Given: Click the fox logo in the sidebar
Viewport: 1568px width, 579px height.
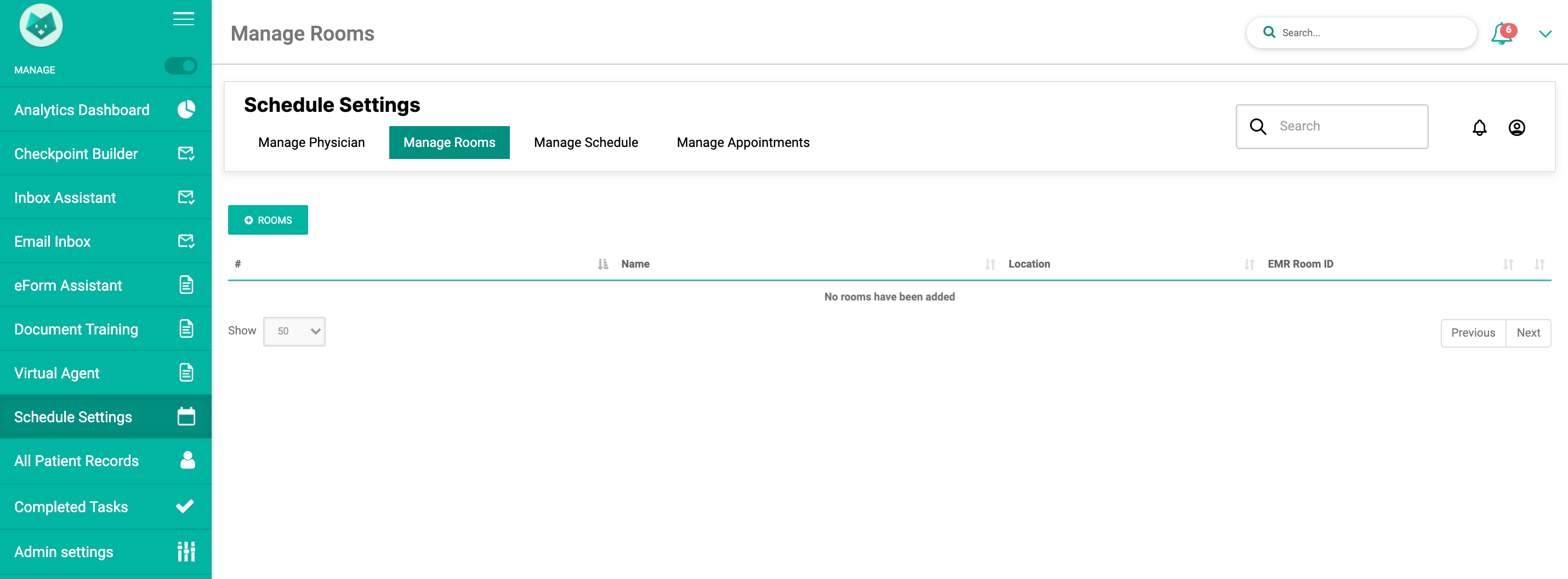Looking at the screenshot, I should (41, 25).
